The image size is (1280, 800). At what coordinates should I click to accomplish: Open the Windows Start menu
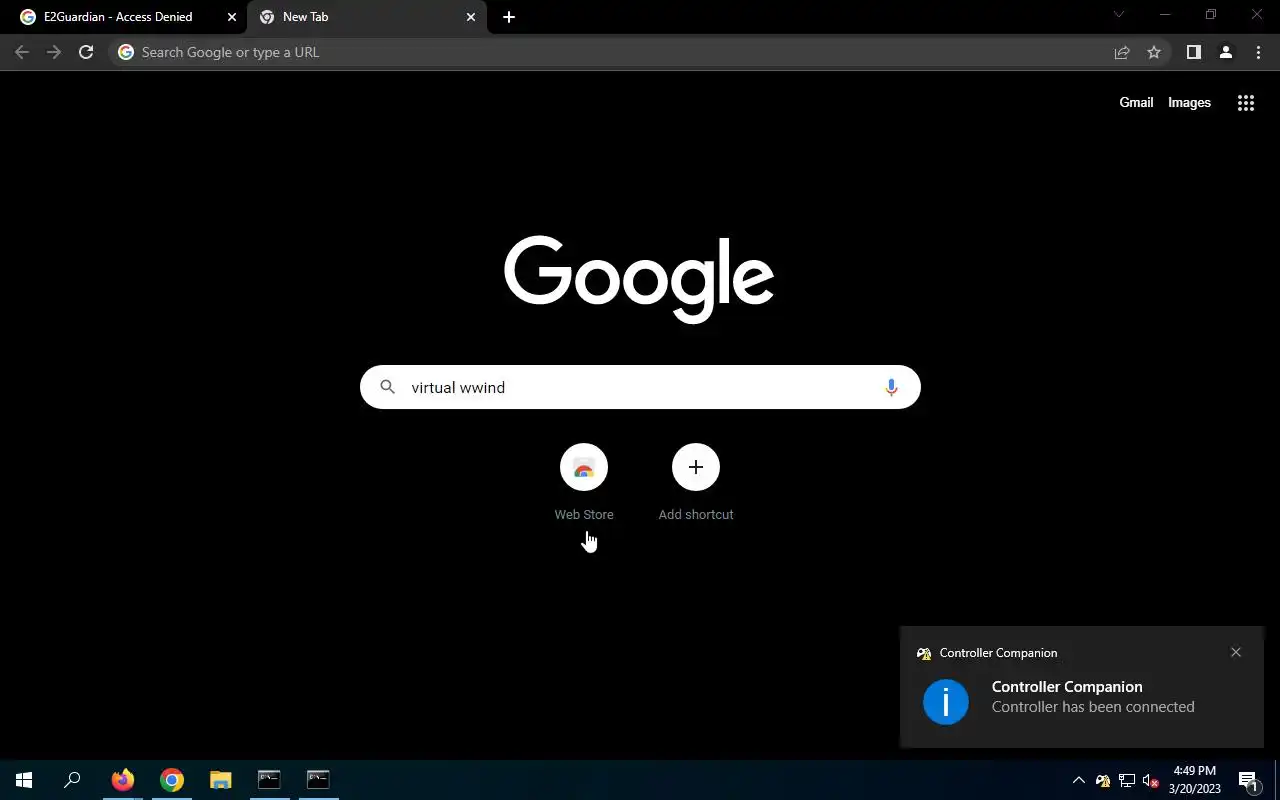[x=24, y=780]
